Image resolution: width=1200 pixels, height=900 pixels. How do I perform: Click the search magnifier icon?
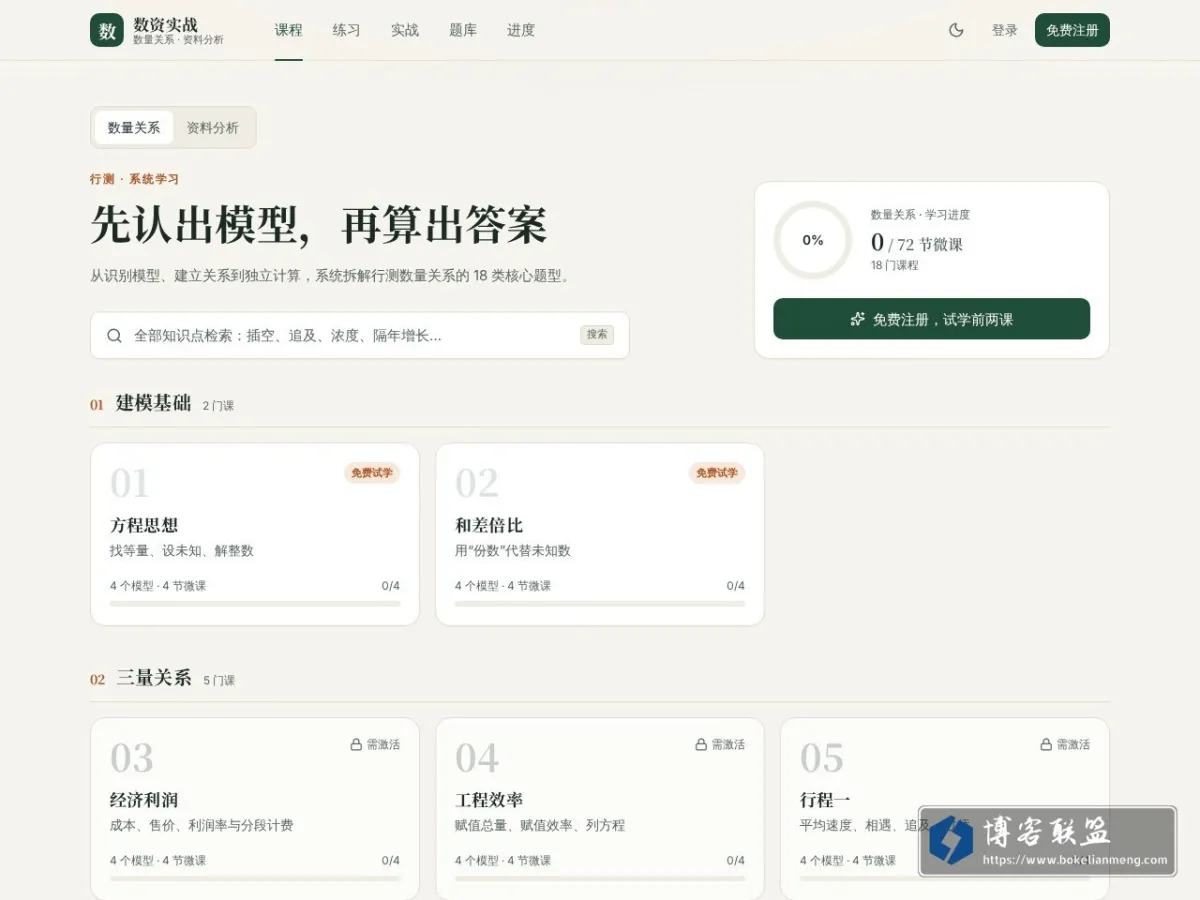click(115, 336)
